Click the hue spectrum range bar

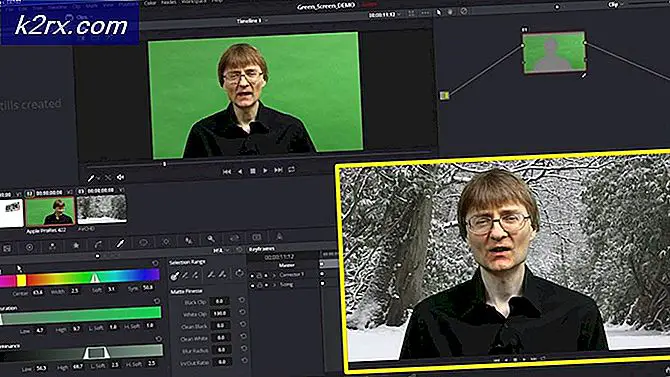coord(79,278)
